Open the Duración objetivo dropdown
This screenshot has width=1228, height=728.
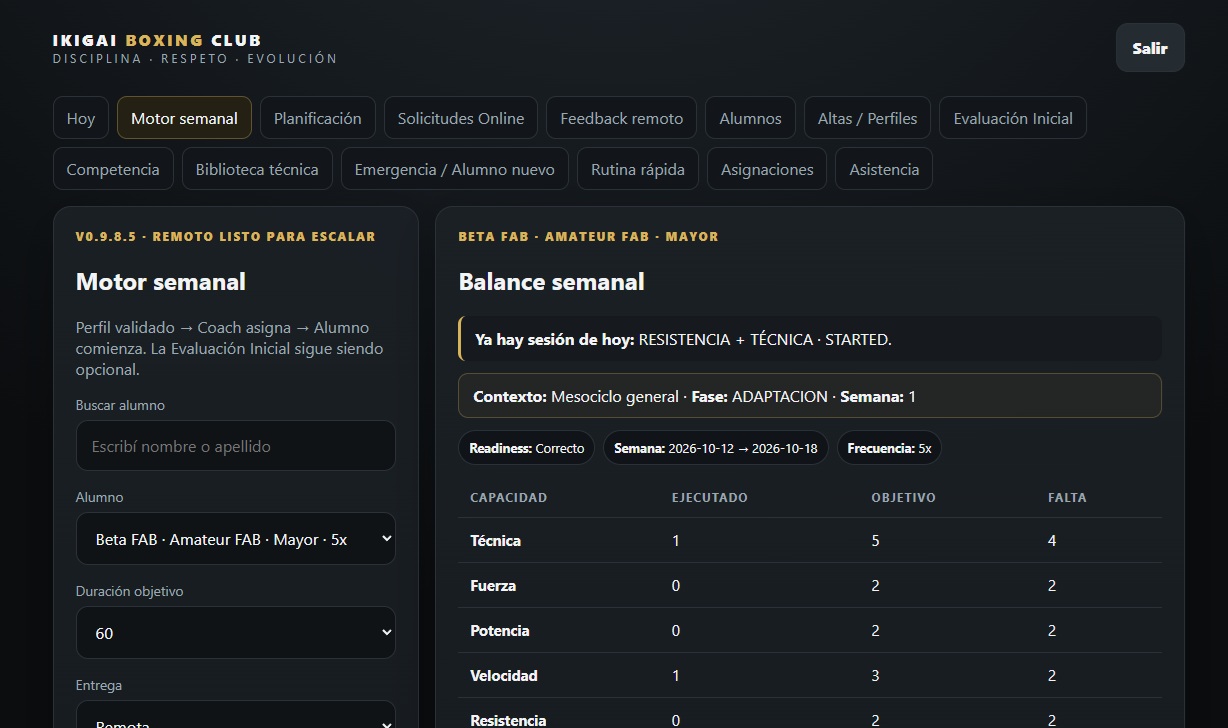point(236,633)
